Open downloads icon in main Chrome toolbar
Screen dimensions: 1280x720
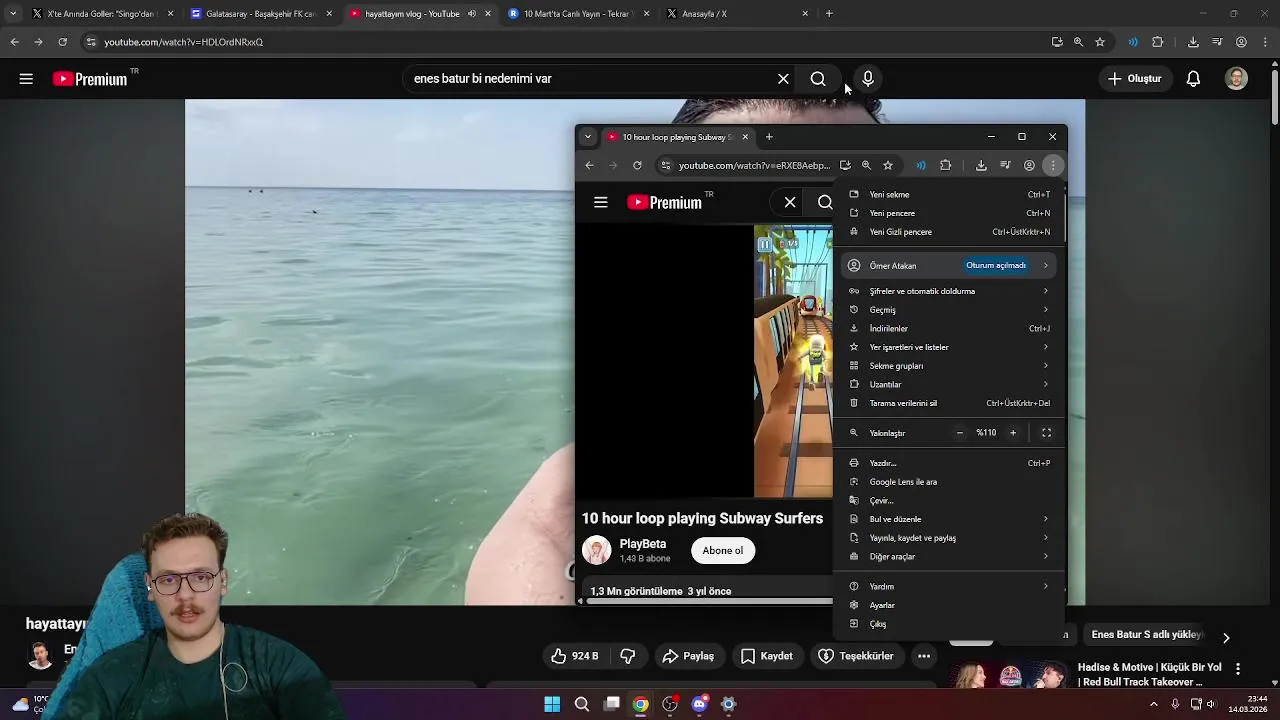pyautogui.click(x=1193, y=42)
